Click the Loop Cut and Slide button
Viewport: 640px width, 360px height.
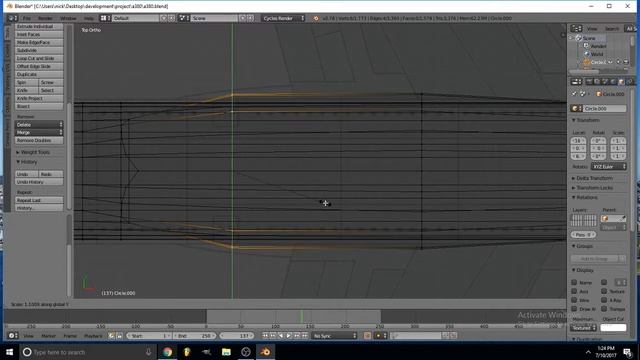tap(39, 58)
